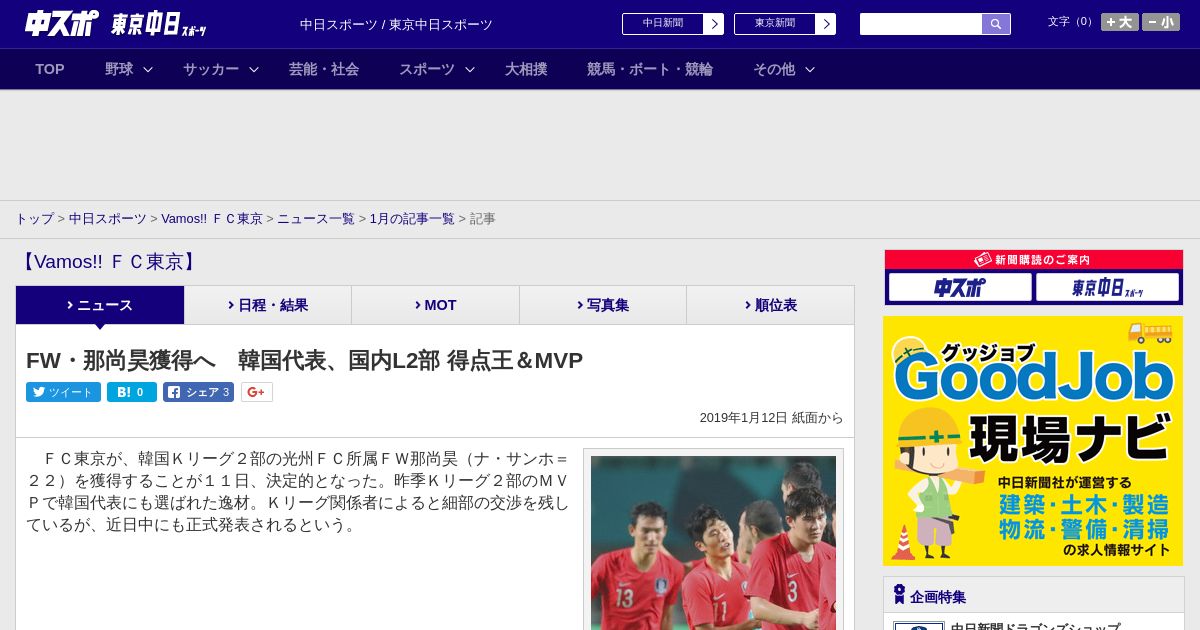Switch to the 写真集 tab
This screenshot has height=630, width=1200.
(603, 305)
